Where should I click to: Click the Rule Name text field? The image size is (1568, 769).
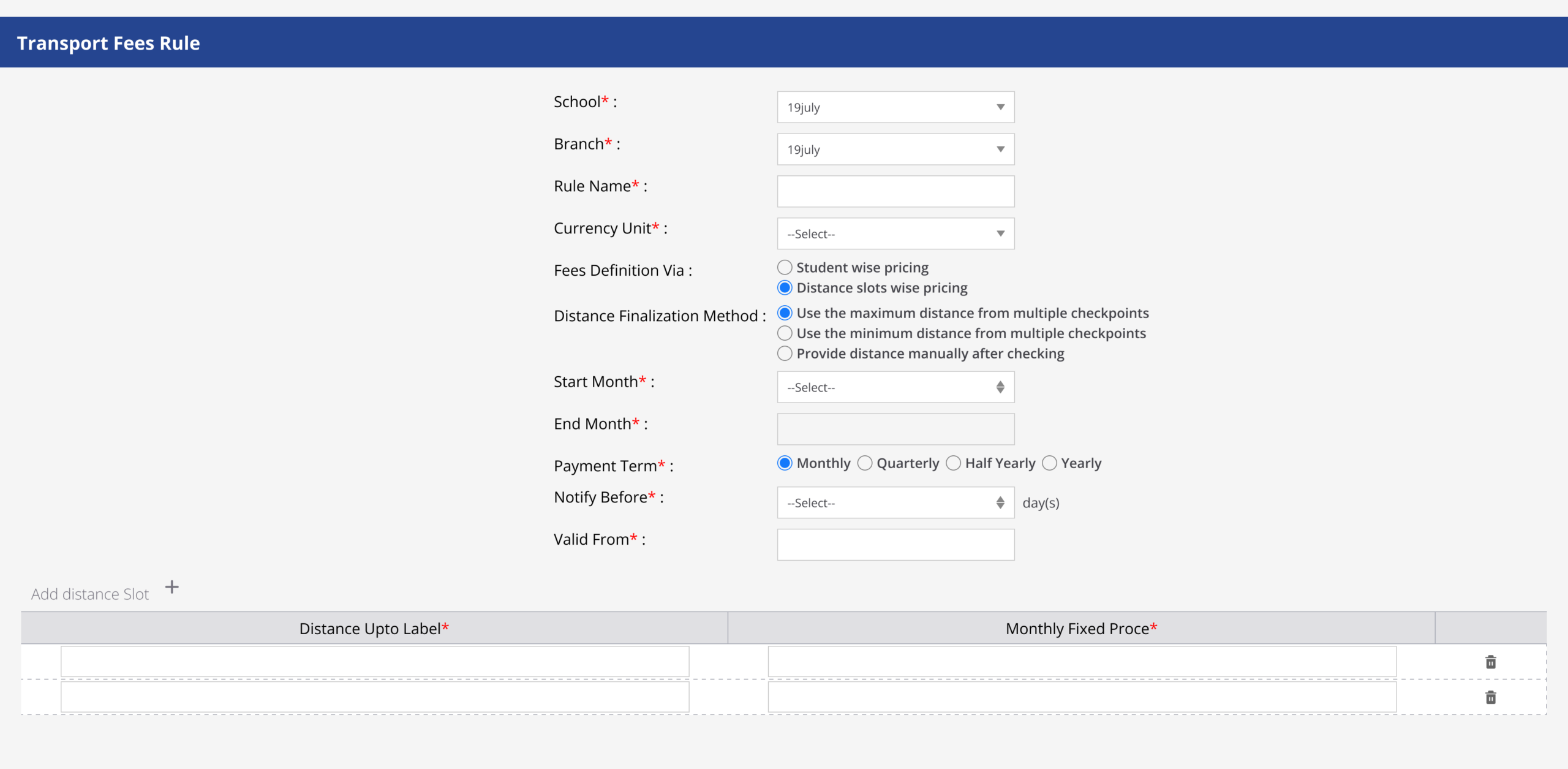(x=895, y=192)
